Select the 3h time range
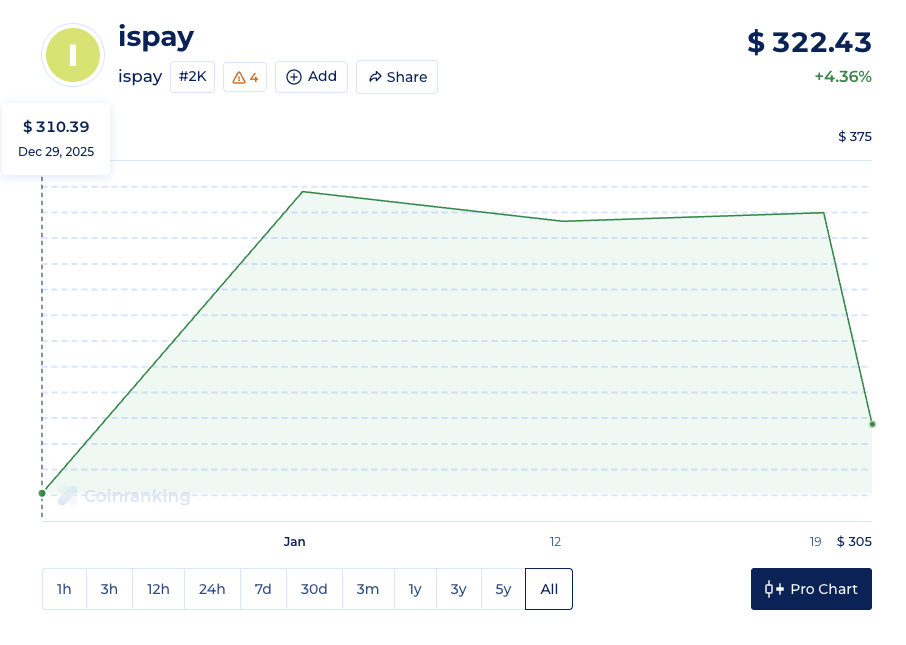The height and width of the screenshot is (645, 906). click(x=109, y=589)
